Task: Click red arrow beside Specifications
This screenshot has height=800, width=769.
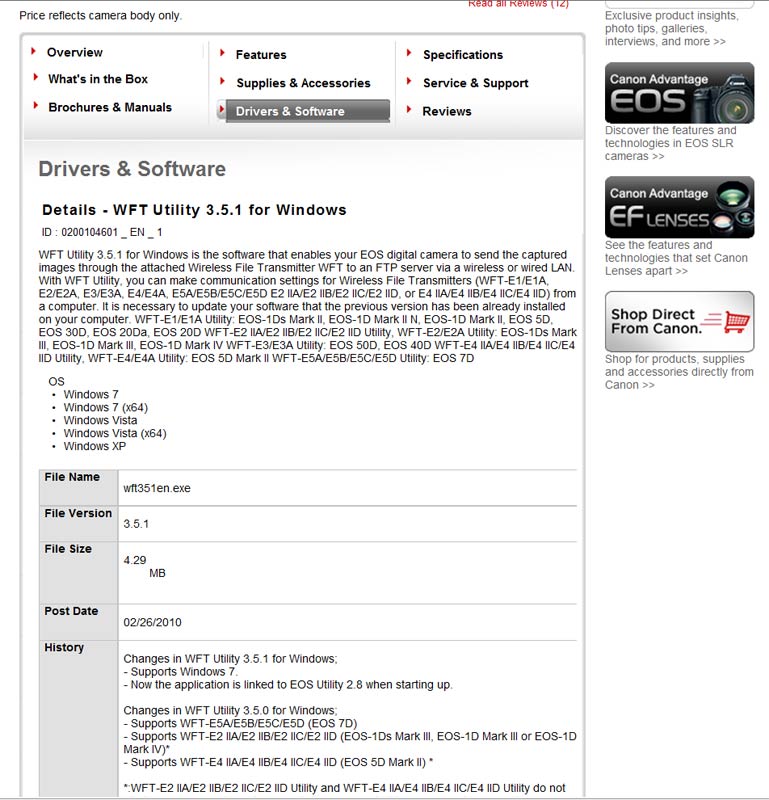Action: coord(409,53)
